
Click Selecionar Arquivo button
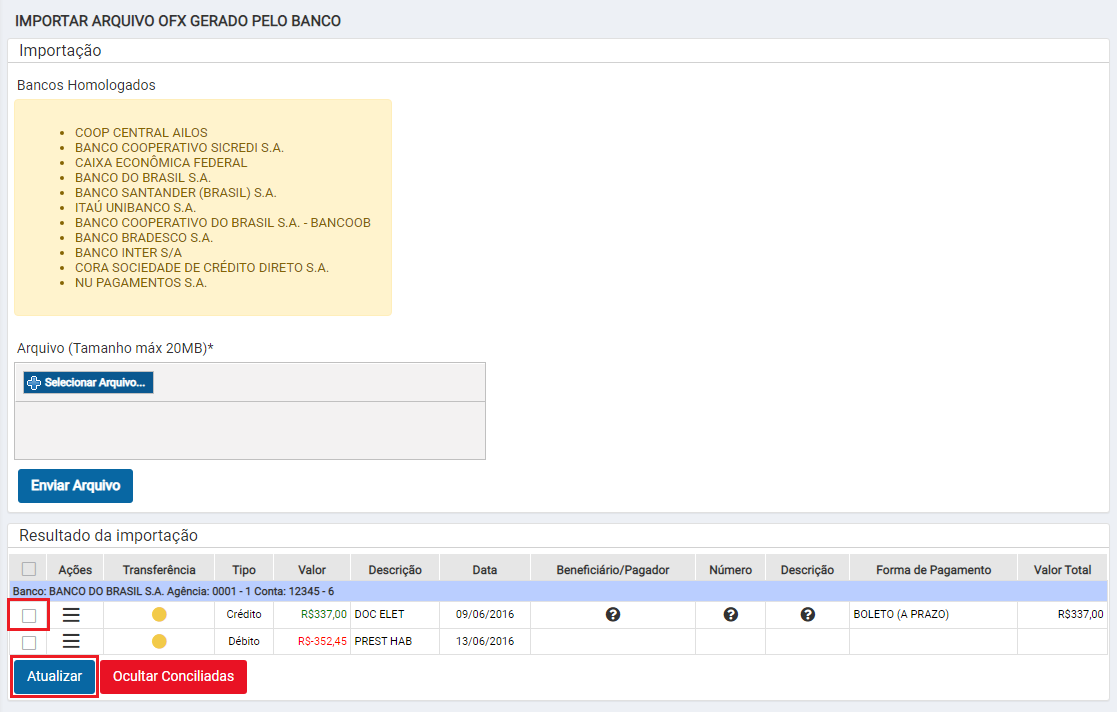(x=88, y=383)
